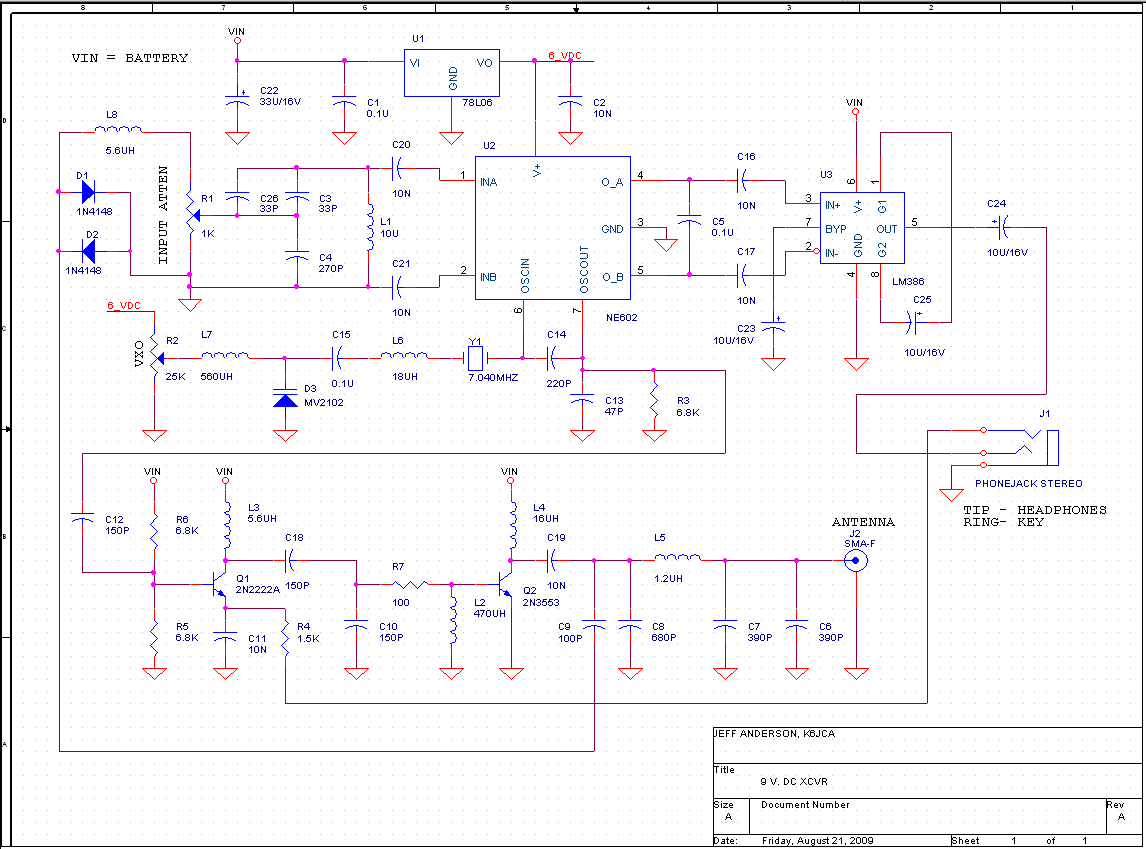Click the JEFF ANDERSON, K6JCA title block text
Viewport: 1146px width, 849px height.
[774, 734]
